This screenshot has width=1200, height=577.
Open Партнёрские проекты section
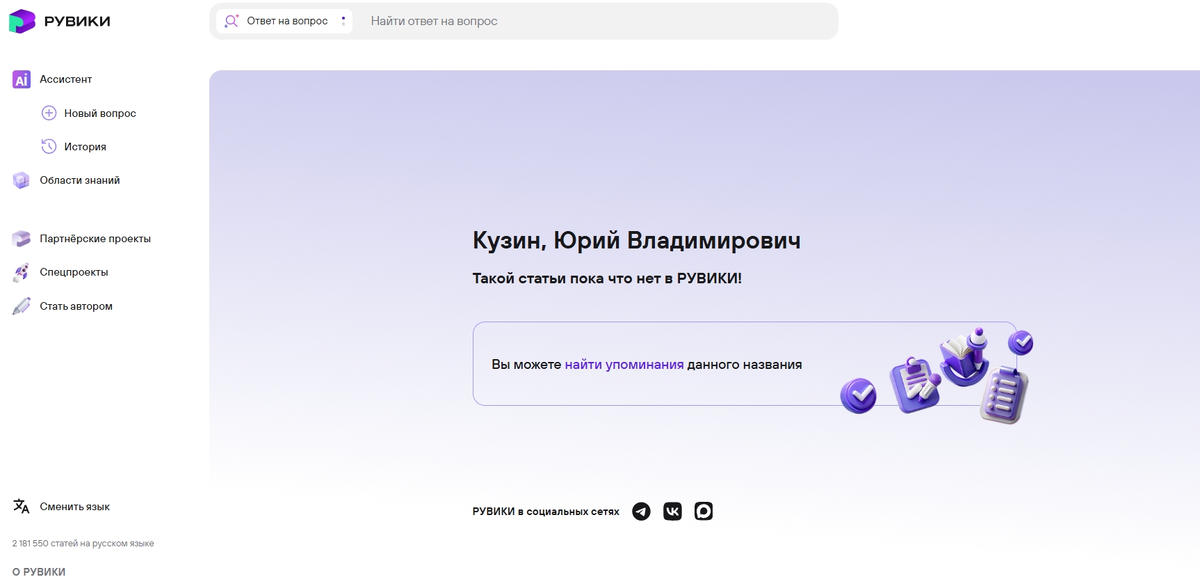[95, 238]
